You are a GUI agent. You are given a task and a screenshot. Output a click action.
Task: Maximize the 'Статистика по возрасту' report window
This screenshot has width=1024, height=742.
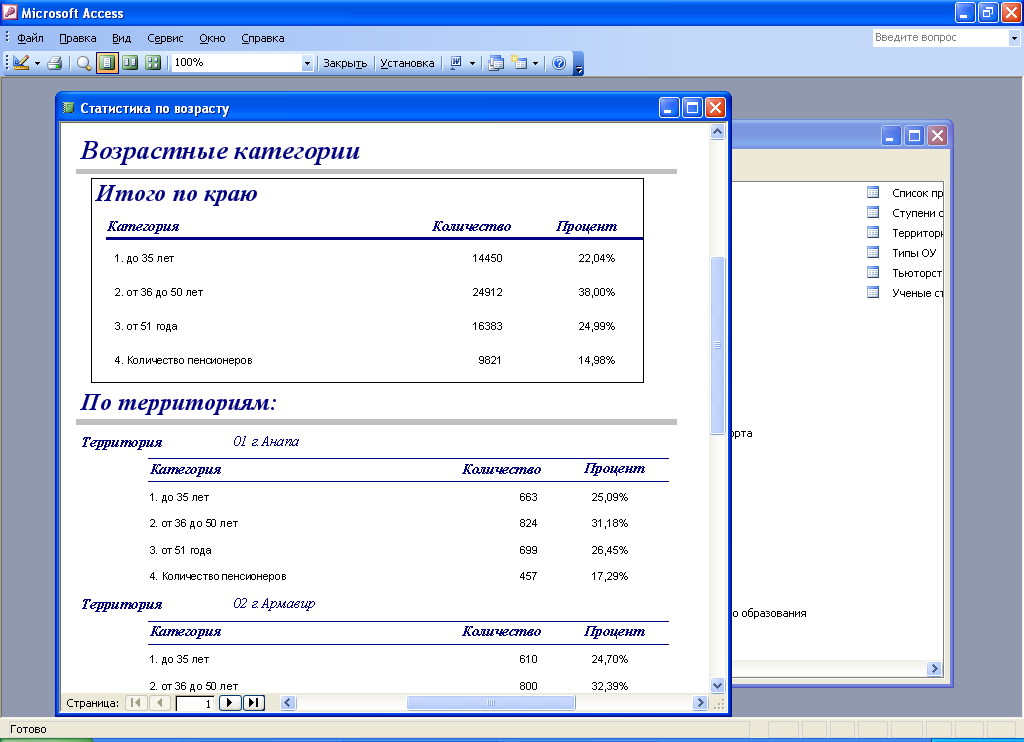(692, 107)
